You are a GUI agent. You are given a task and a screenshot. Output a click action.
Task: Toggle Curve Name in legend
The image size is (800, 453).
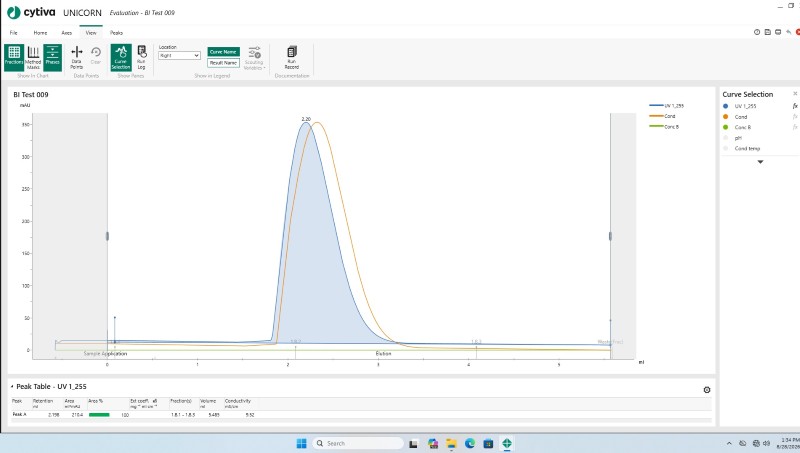pyautogui.click(x=223, y=52)
